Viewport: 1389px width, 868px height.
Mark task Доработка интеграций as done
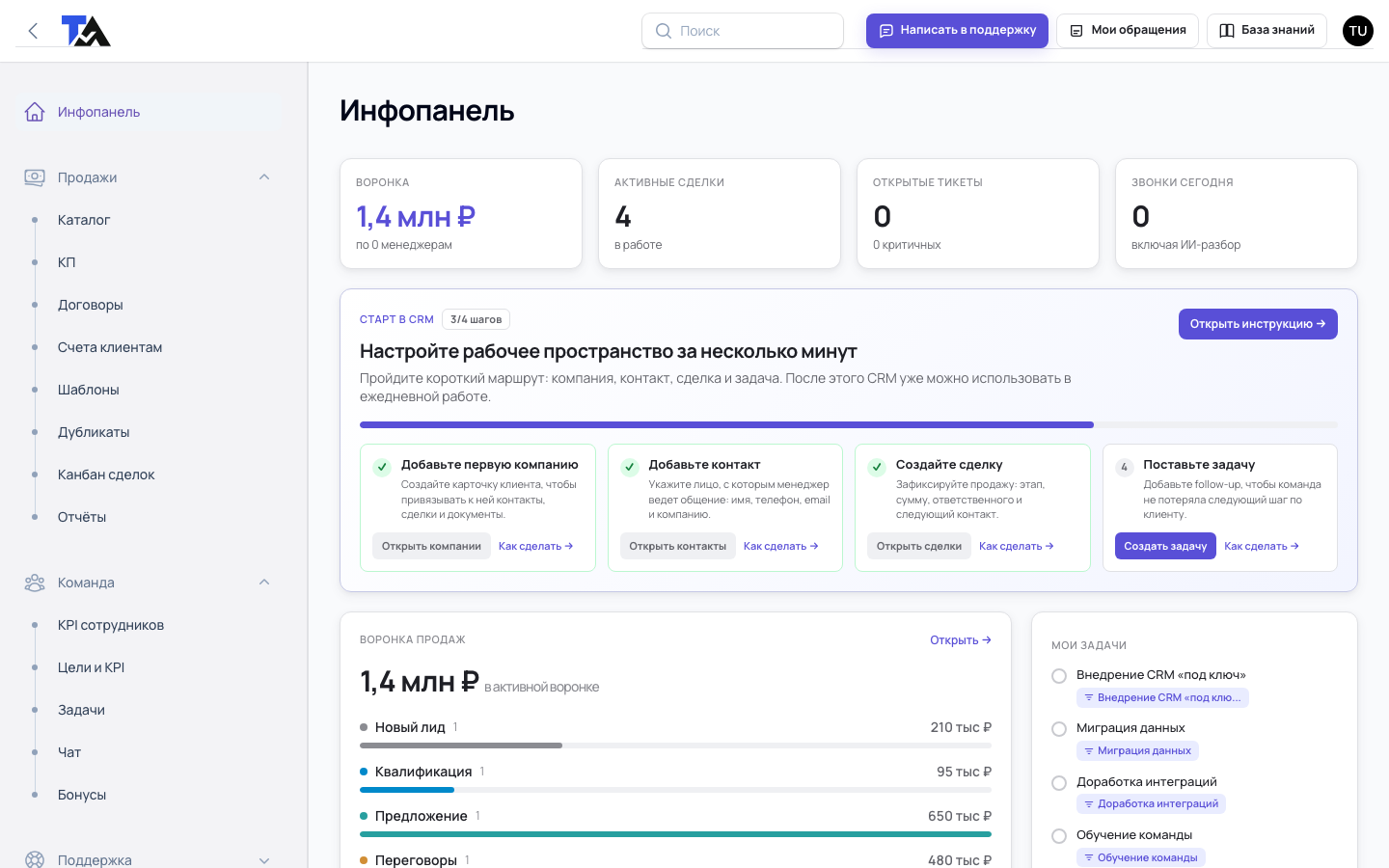pyautogui.click(x=1059, y=783)
